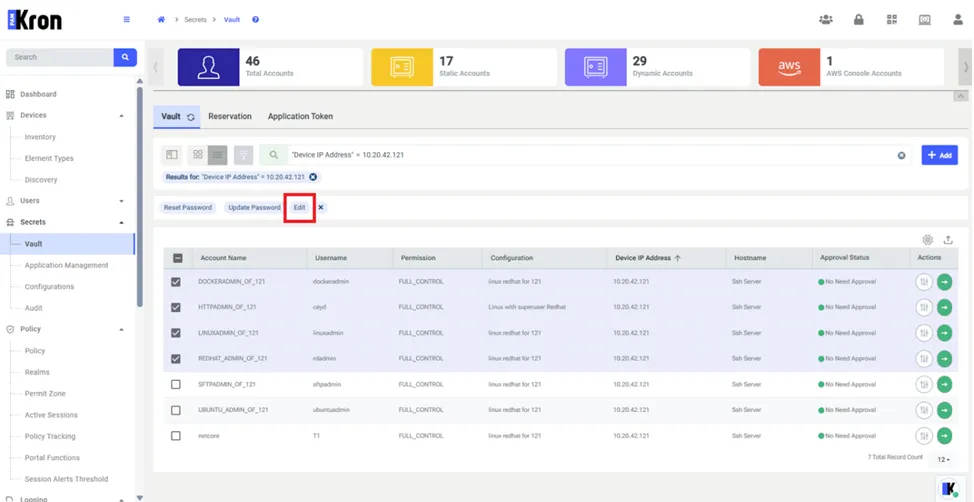Clear the search query with the x icon

click(x=901, y=155)
